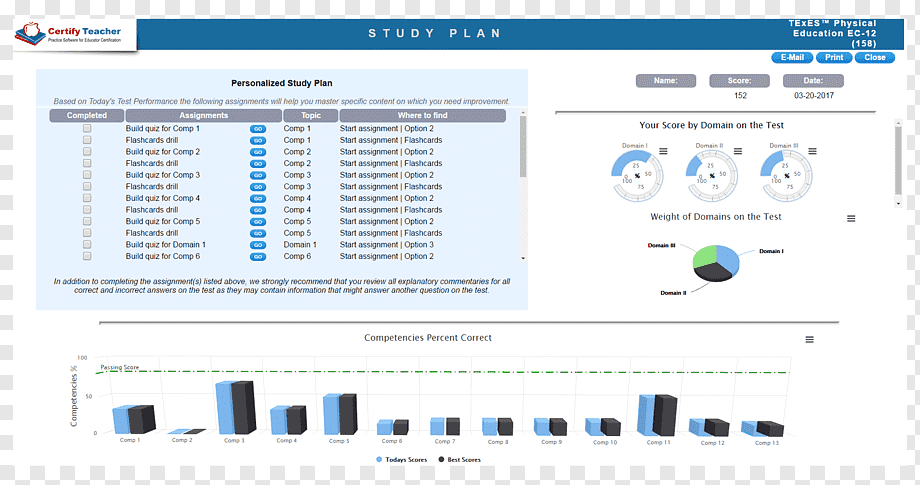
Task: Click GO icon for Build quiz for Comp 6
Action: point(258,257)
